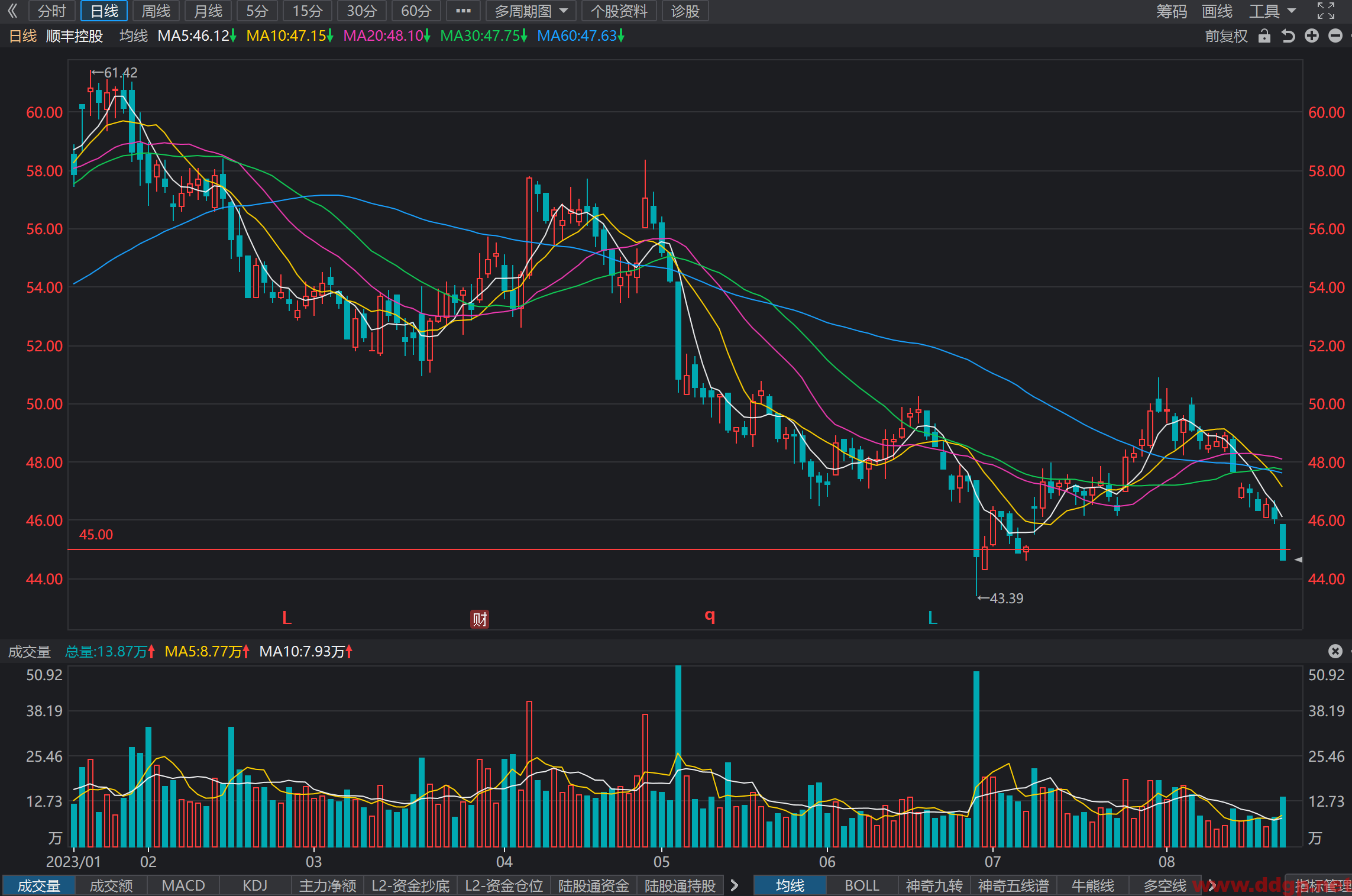Zoom in with the plus icon
Viewport: 1352px width, 896px height.
[1312, 36]
